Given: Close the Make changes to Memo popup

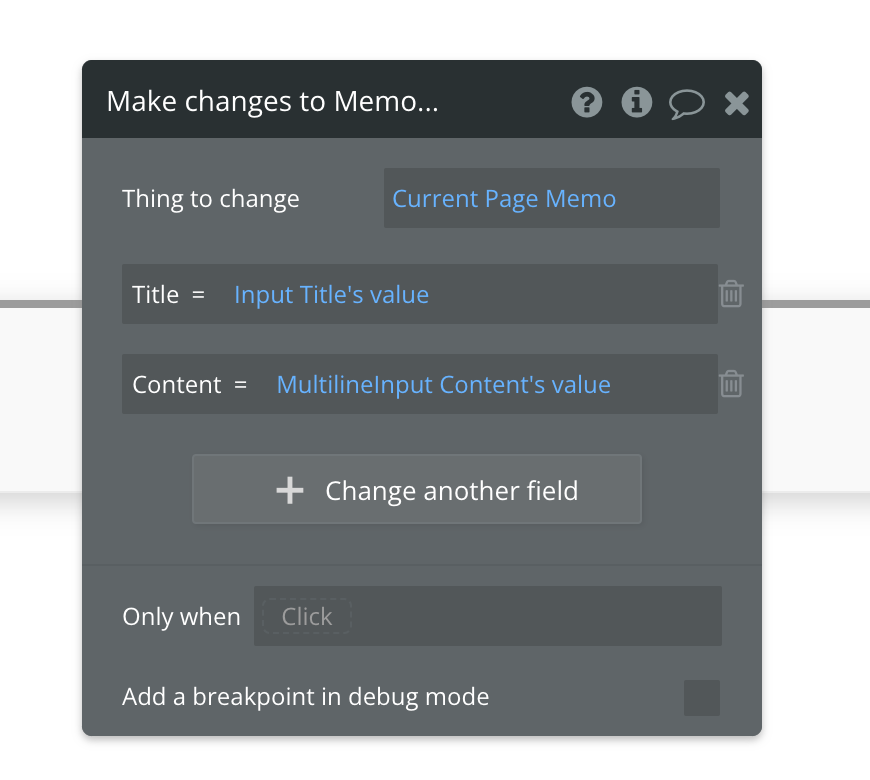Looking at the screenshot, I should (737, 102).
